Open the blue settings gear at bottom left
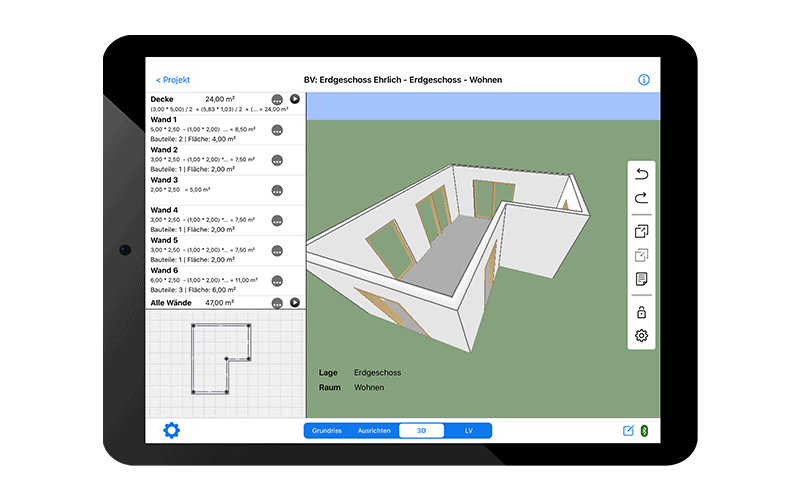 click(171, 431)
